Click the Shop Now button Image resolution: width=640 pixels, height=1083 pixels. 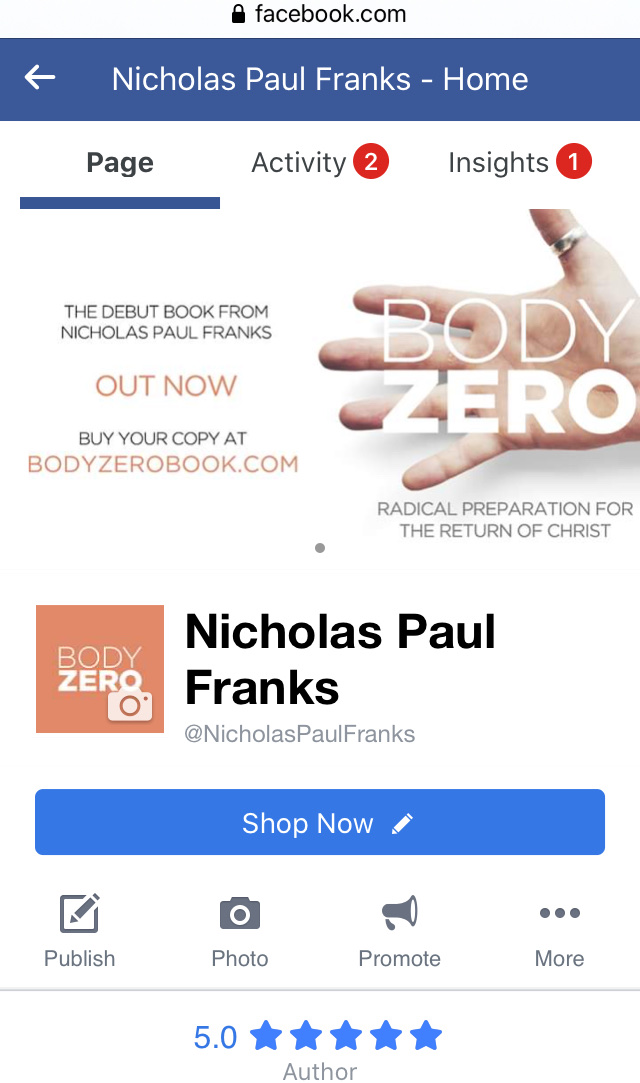(x=320, y=822)
